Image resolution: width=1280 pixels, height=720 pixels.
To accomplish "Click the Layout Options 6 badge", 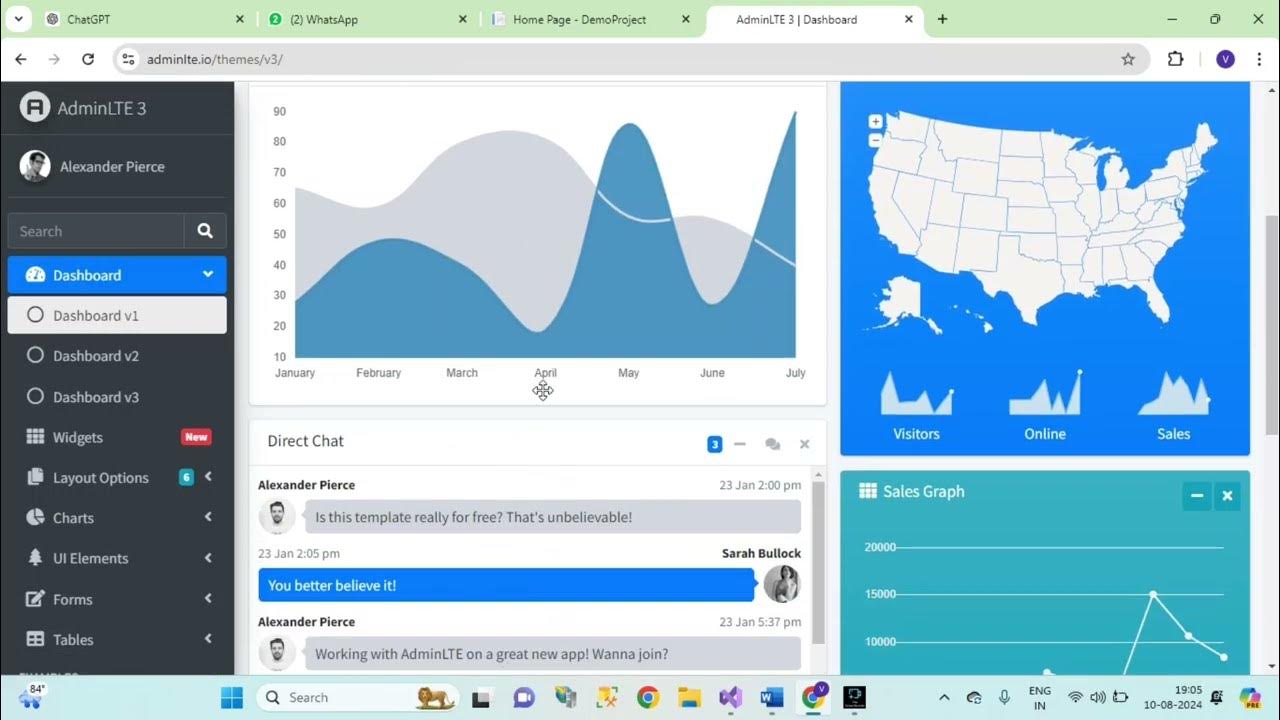I will (186, 477).
